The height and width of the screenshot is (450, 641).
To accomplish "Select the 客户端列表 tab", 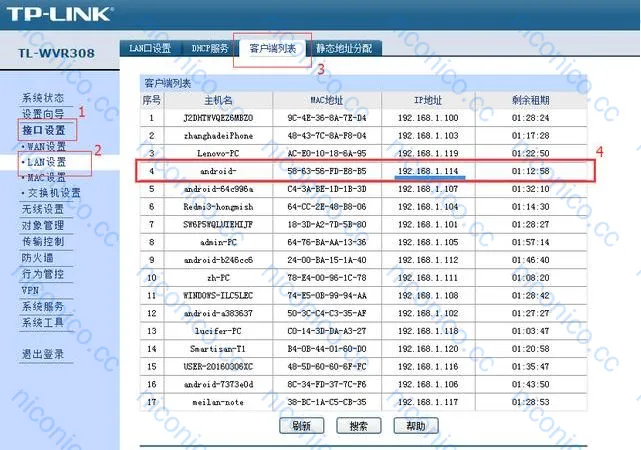I will pyautogui.click(x=273, y=49).
